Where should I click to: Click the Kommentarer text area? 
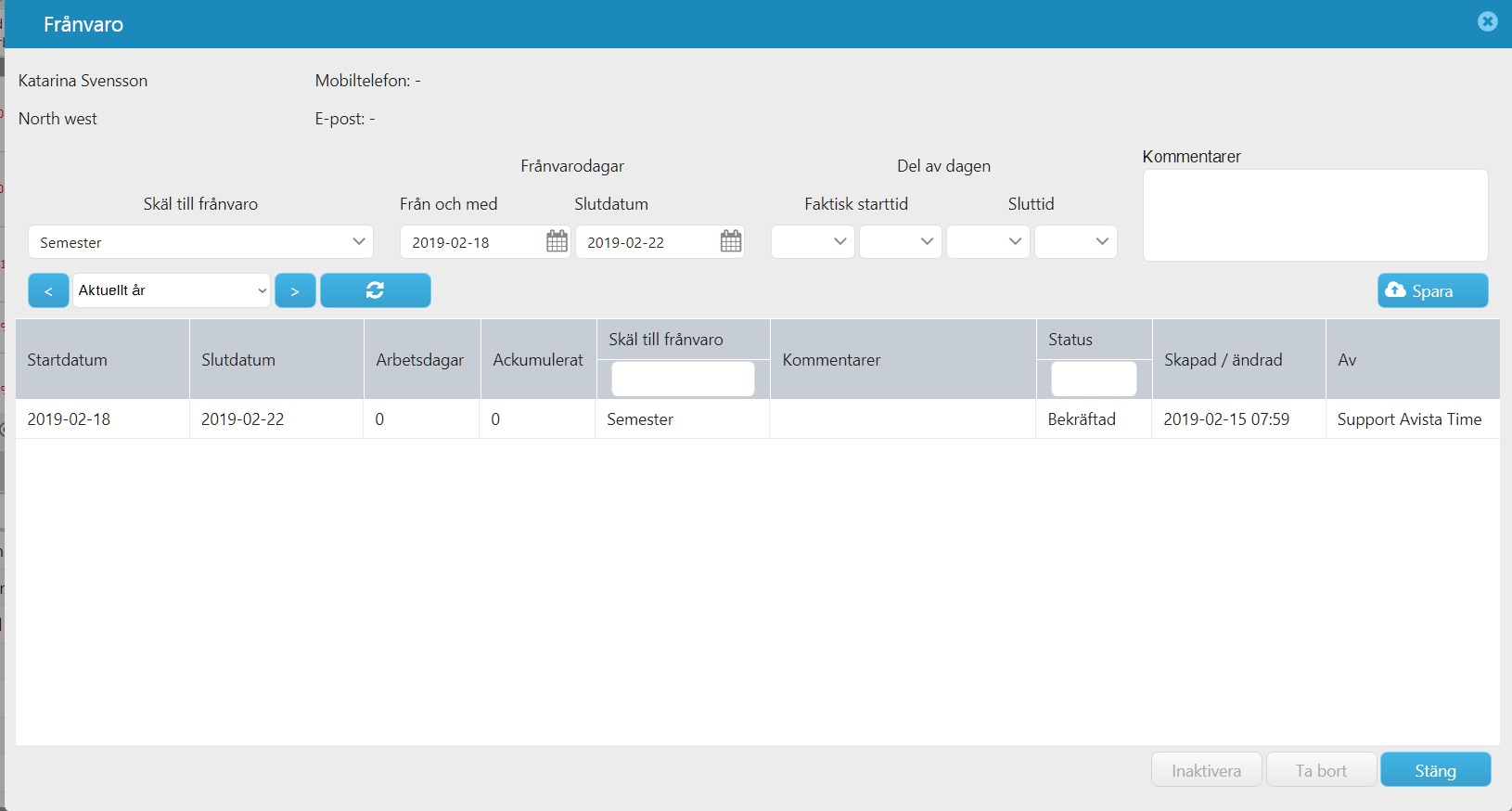coord(1315,215)
